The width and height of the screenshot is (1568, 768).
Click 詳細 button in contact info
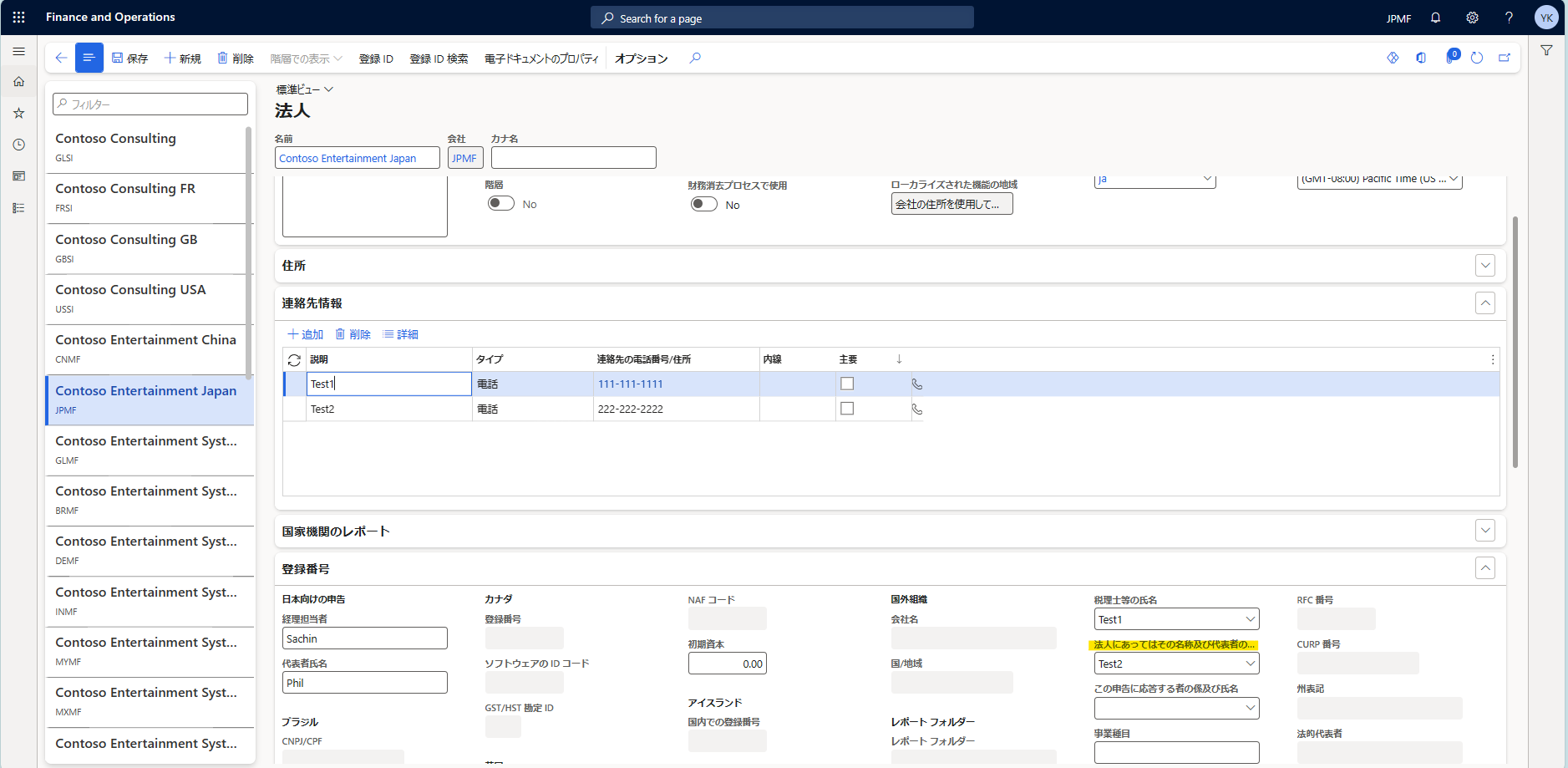click(401, 334)
